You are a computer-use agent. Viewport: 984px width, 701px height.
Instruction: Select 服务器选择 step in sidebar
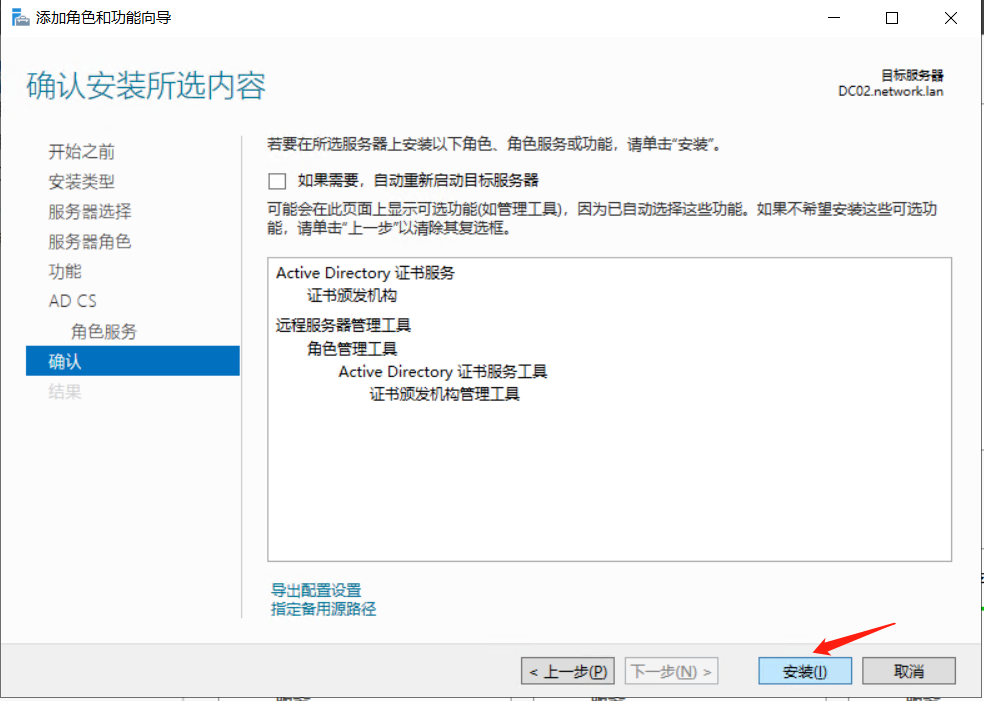[x=90, y=211]
